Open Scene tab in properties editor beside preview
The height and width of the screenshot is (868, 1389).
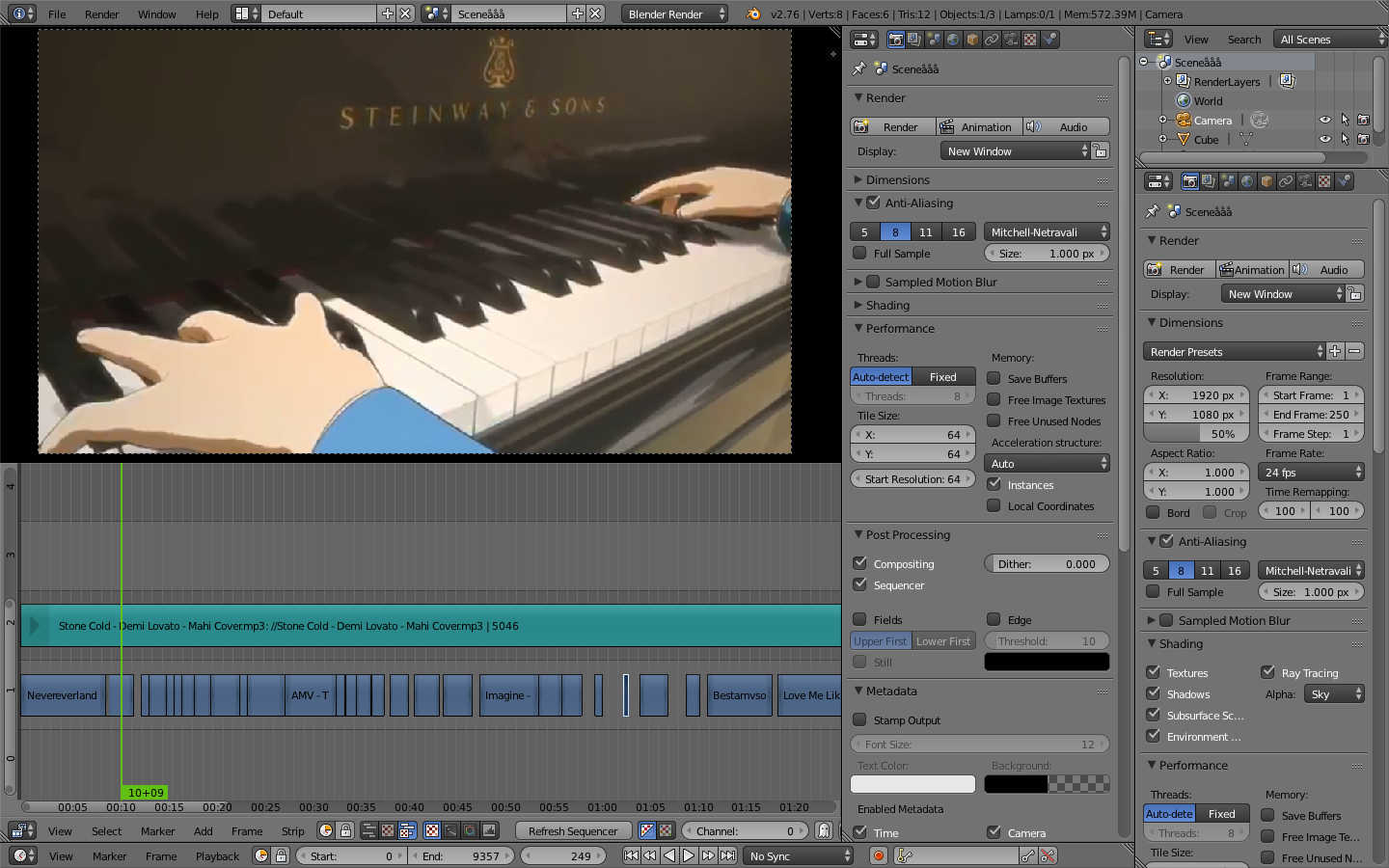tap(934, 40)
